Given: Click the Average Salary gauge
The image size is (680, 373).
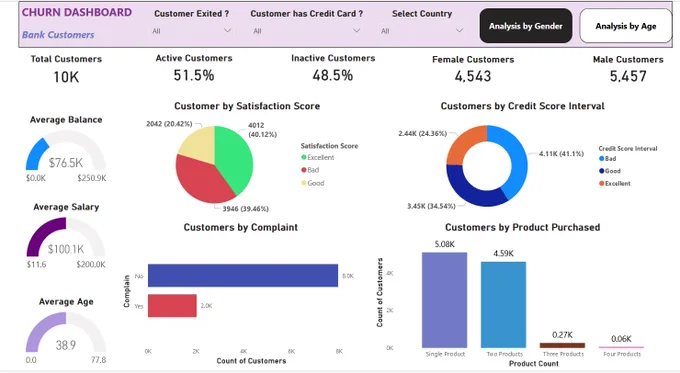Looking at the screenshot, I should [66, 238].
